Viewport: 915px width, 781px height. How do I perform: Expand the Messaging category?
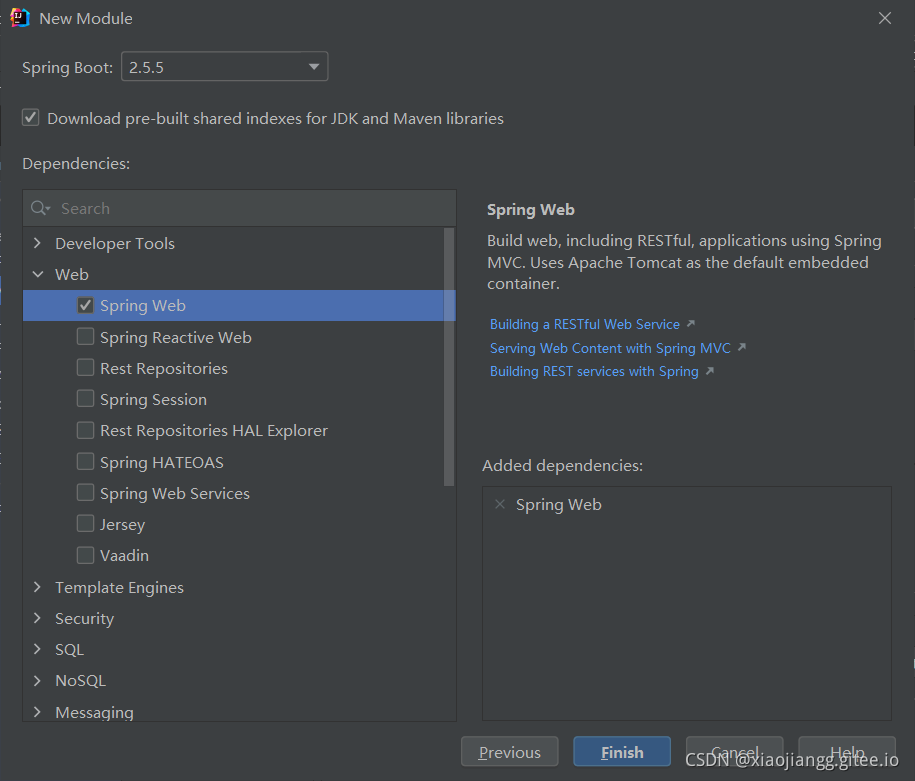click(x=37, y=712)
